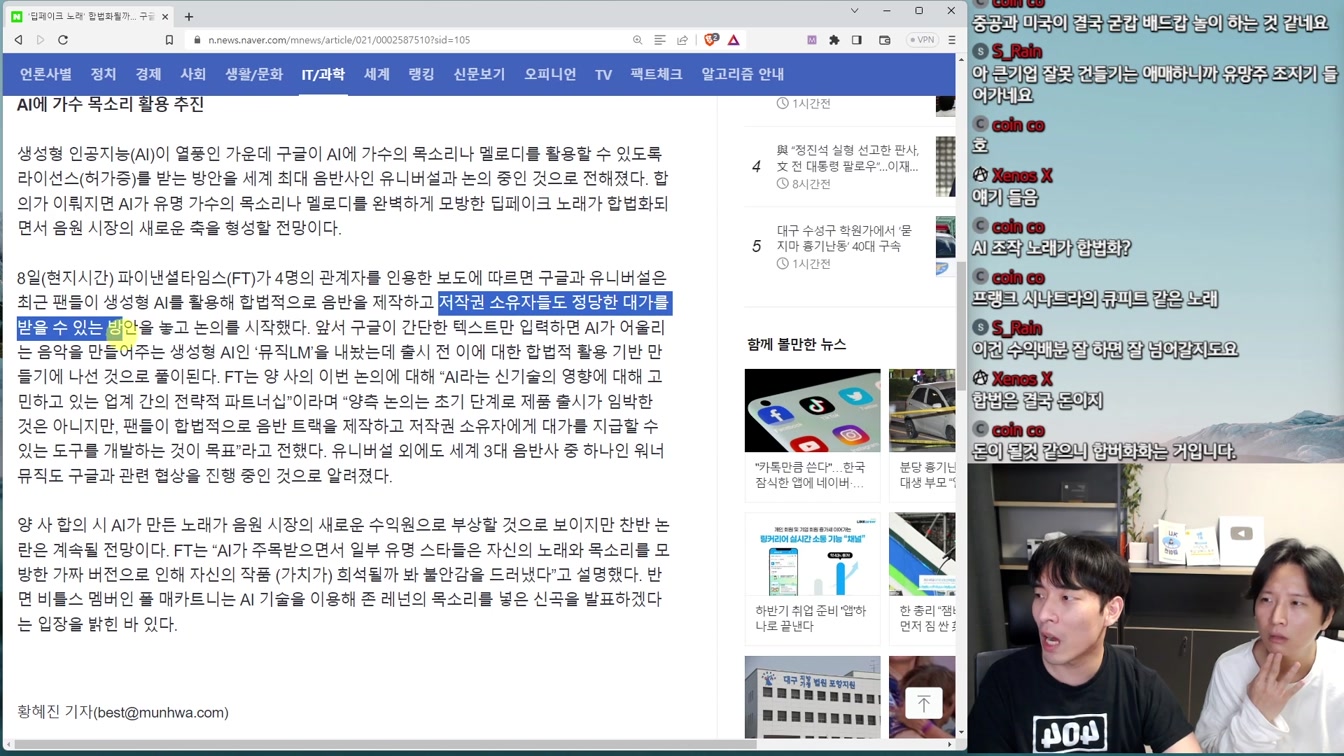Click the 대구 법원 building thumbnail

pos(812,697)
